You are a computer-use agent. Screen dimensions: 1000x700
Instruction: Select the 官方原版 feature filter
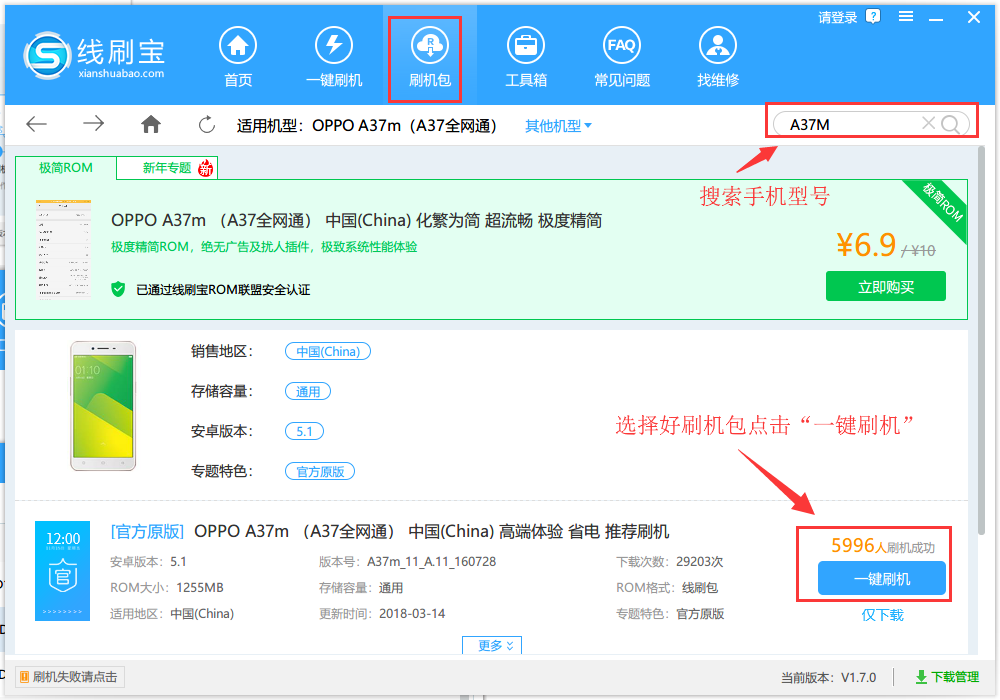pyautogui.click(x=320, y=471)
